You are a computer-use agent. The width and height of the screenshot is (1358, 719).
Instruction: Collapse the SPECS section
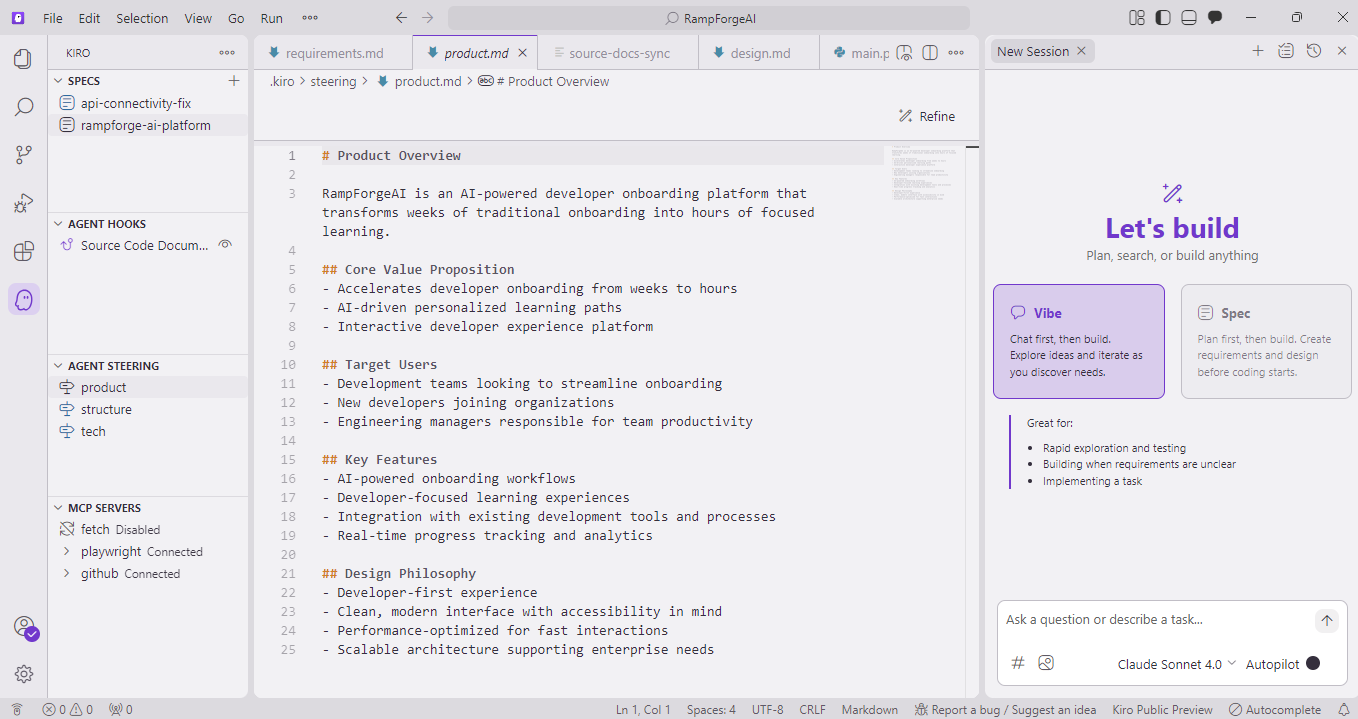tap(58, 81)
